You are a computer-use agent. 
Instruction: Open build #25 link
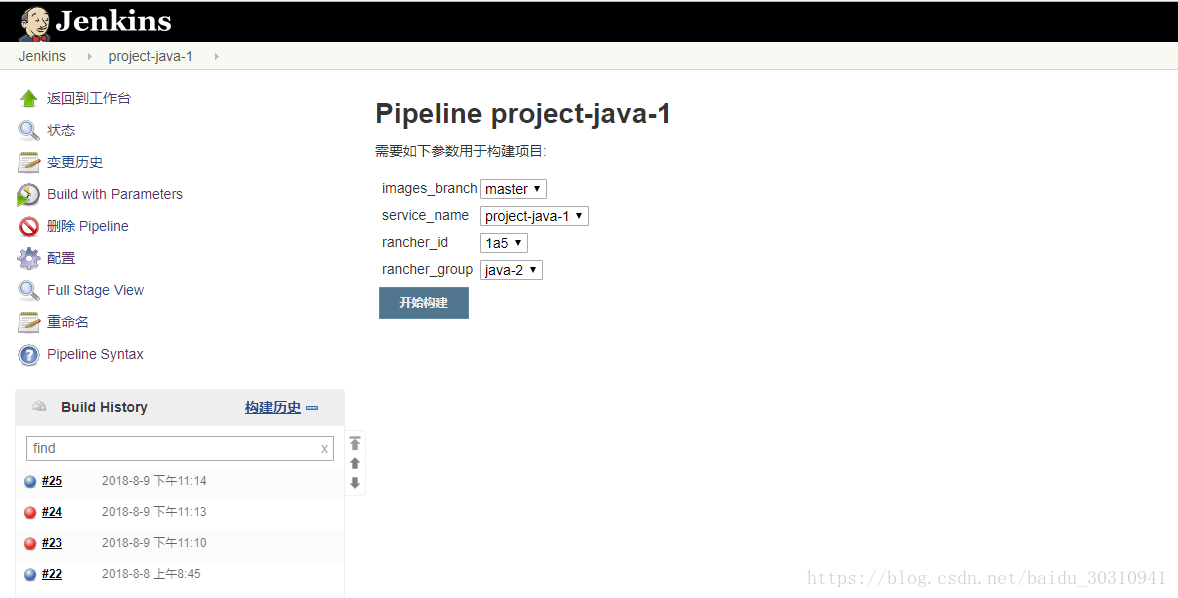[52, 481]
